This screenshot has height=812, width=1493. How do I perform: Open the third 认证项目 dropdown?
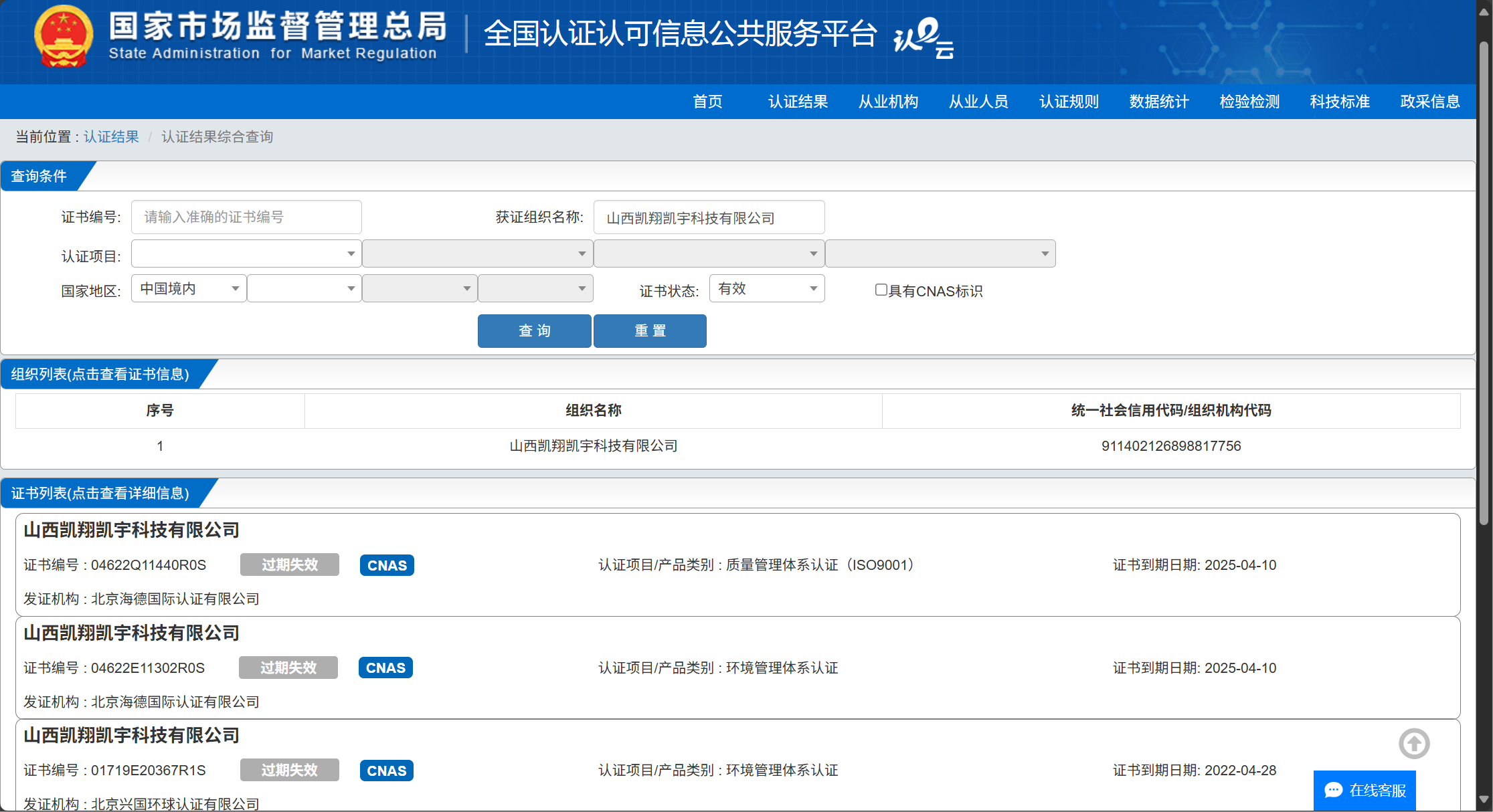pos(709,253)
